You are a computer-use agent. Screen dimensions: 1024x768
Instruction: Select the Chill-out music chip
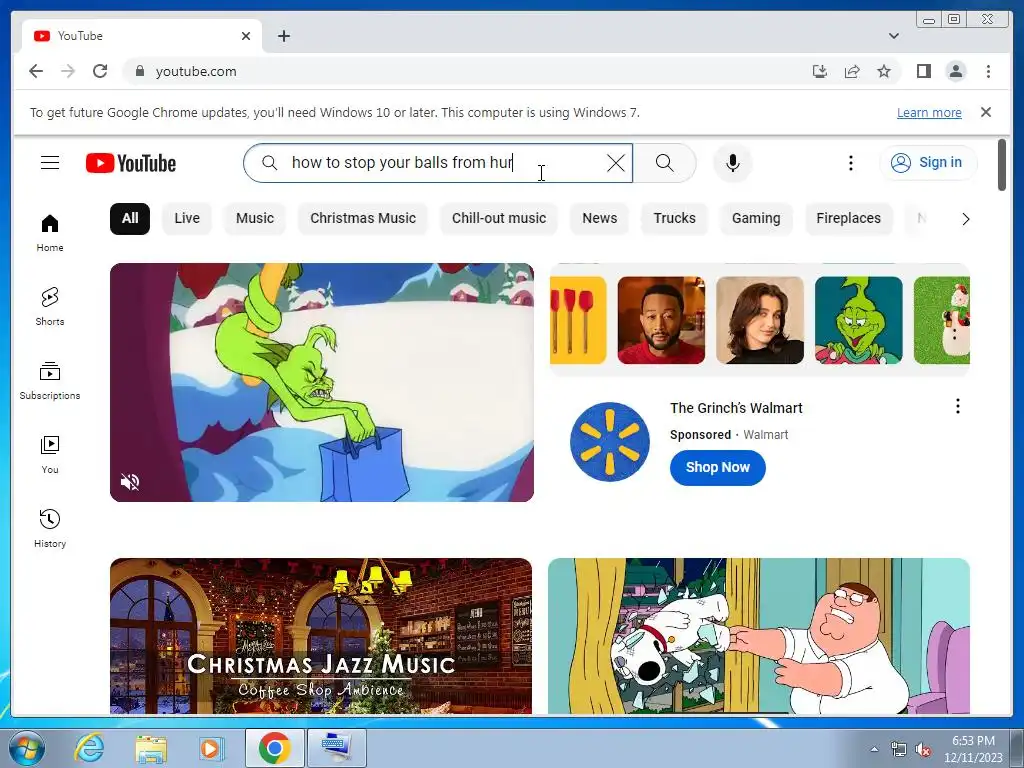pyautogui.click(x=499, y=218)
